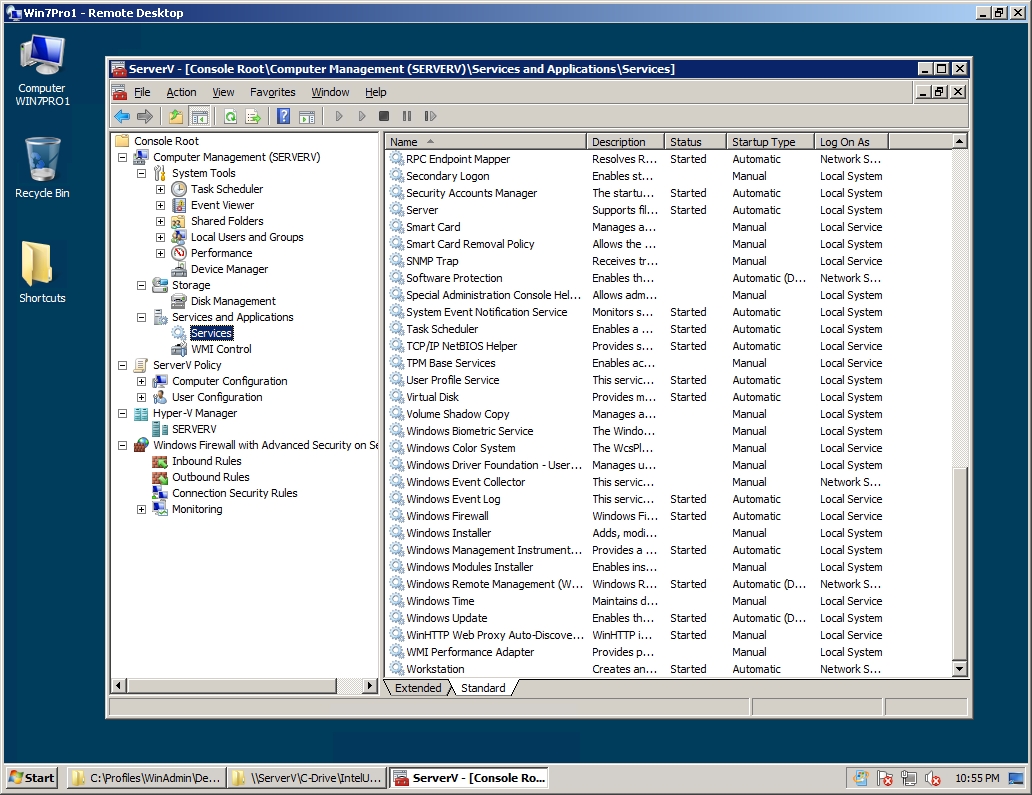Open the File menu

(x=142, y=92)
